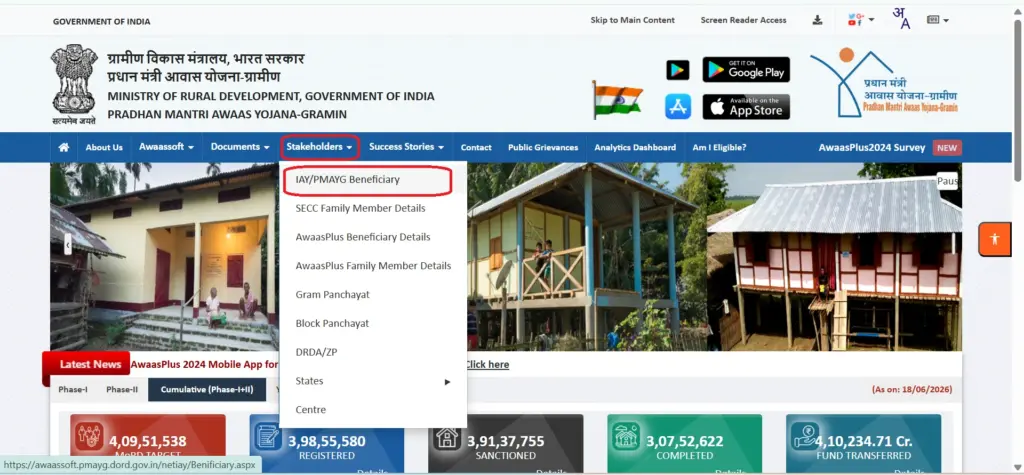Open the Click here news link
Viewport: 1024px width, 475px height.
pyautogui.click(x=487, y=365)
